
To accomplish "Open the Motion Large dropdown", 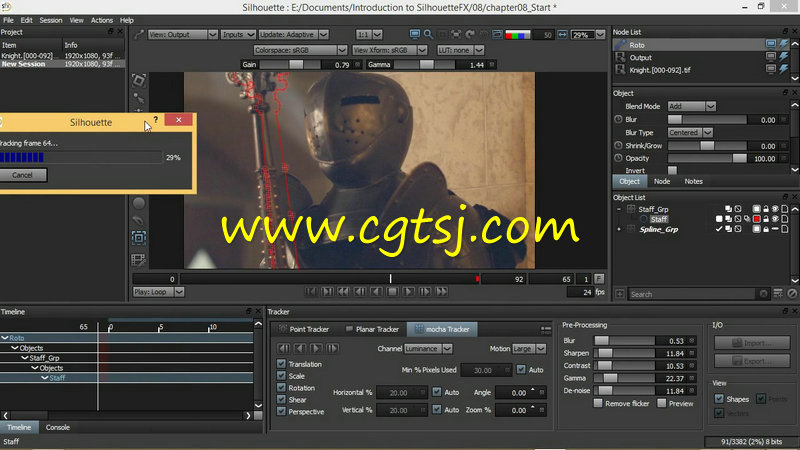I will click(x=529, y=348).
